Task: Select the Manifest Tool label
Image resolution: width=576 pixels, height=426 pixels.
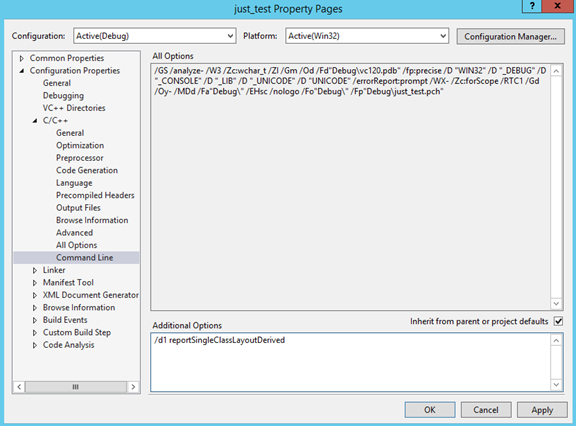Action: click(68, 283)
